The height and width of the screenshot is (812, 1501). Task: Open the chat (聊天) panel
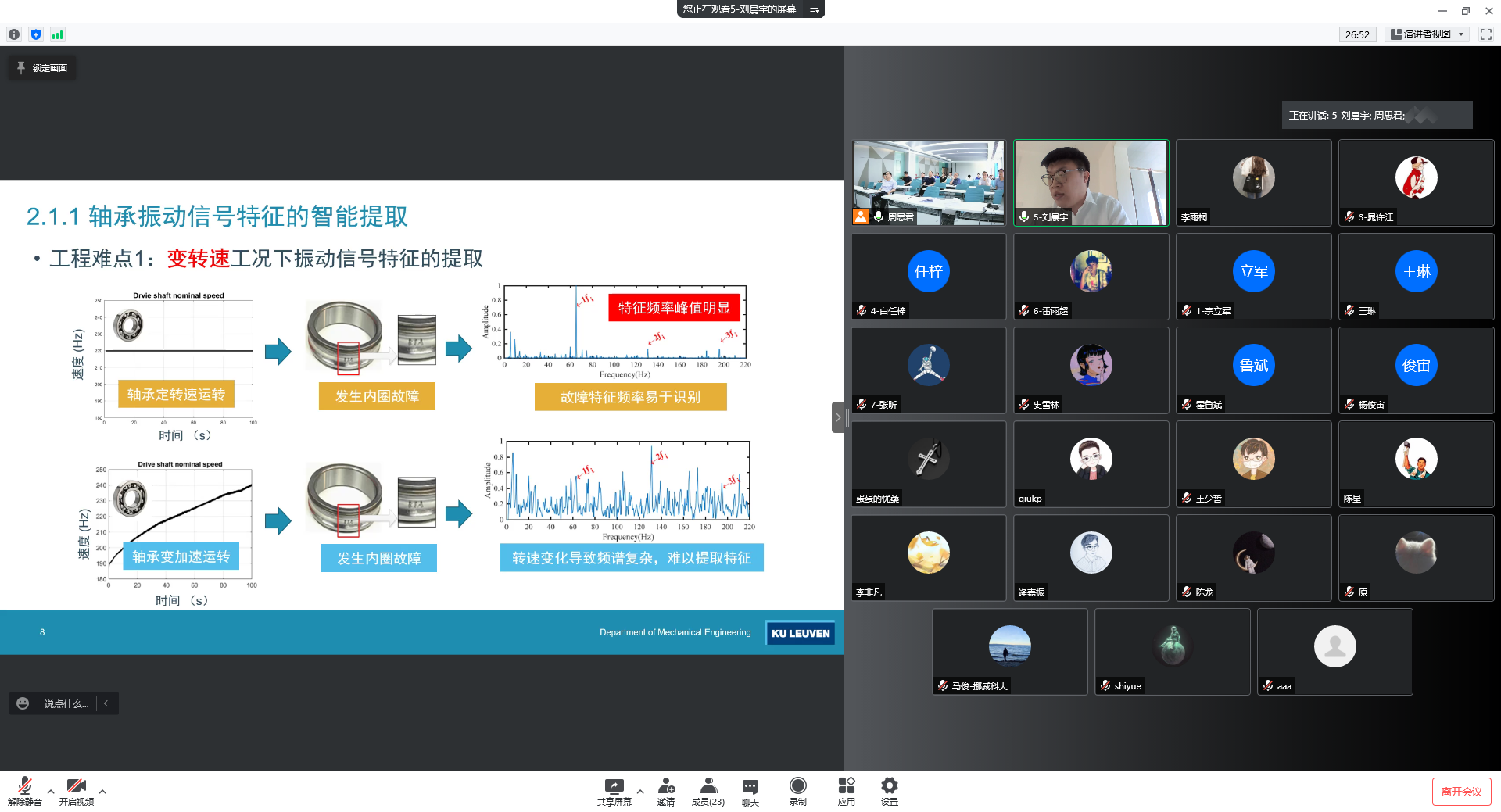click(x=750, y=786)
